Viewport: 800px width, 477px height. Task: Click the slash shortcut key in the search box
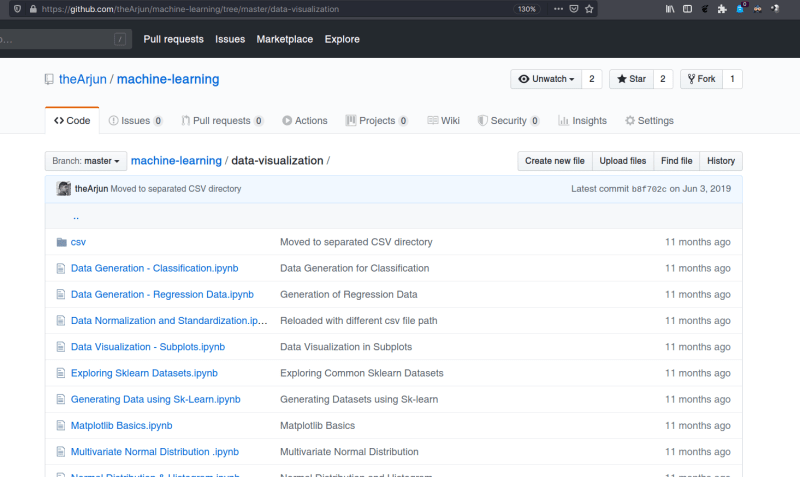pyautogui.click(x=120, y=39)
